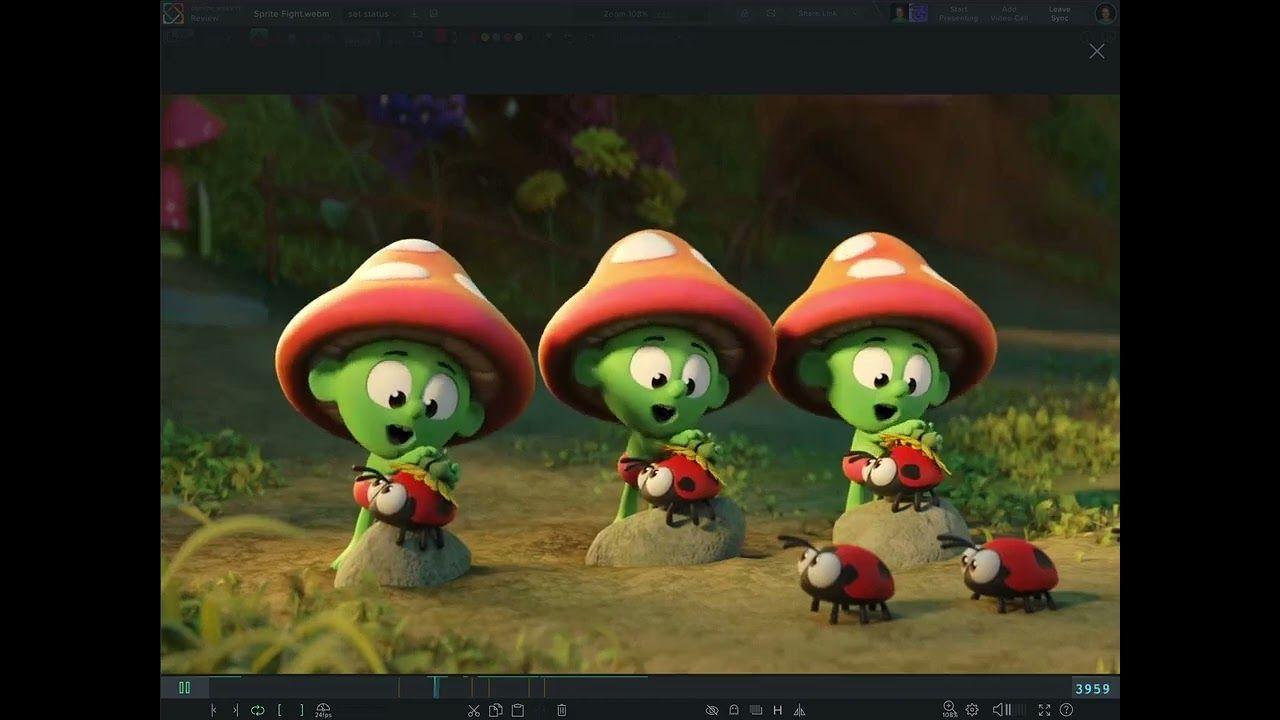Click the Zoom 108% indicator at the top
This screenshot has height=720, width=1280.
(626, 14)
